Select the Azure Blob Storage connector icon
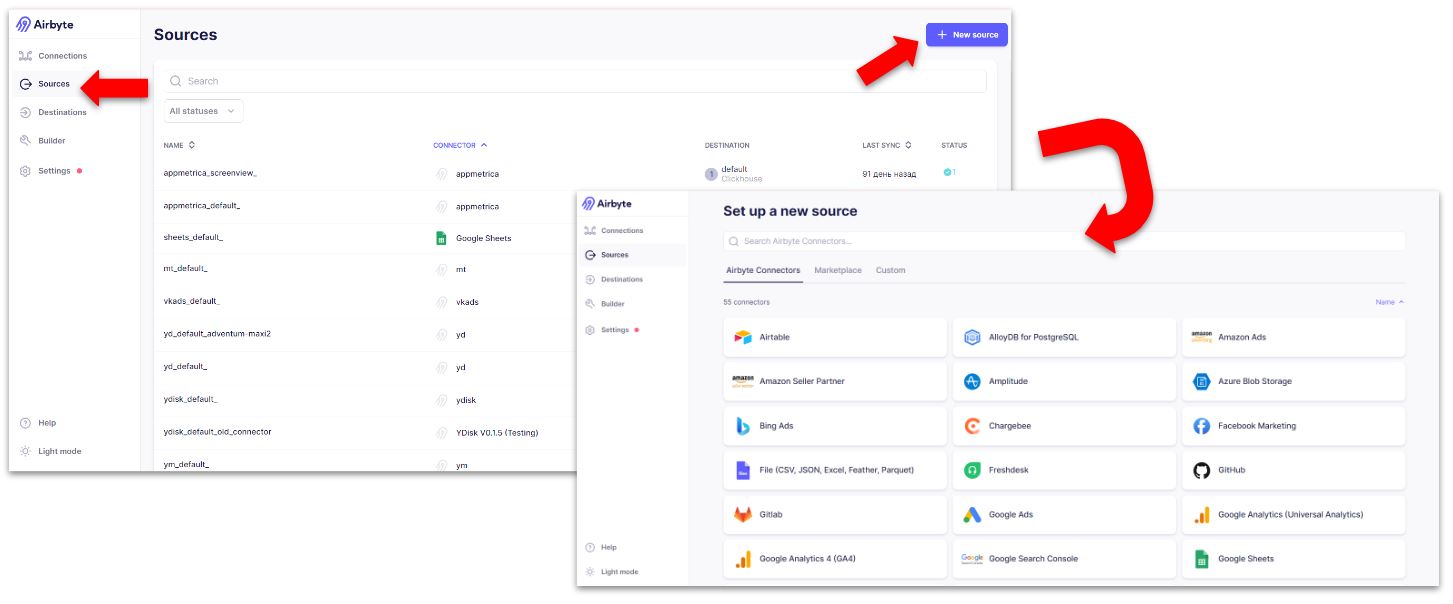The width and height of the screenshot is (1453, 604). [x=1202, y=381]
